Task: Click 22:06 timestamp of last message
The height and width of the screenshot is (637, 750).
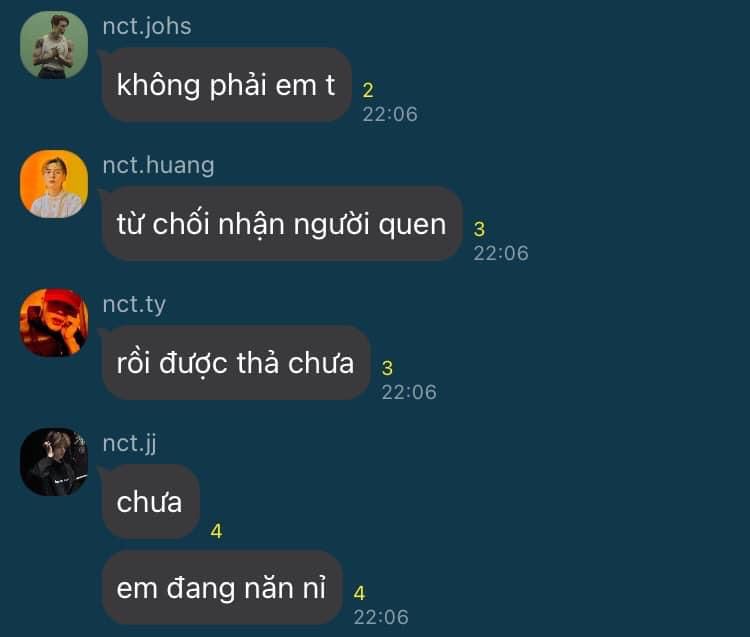Action: [381, 617]
